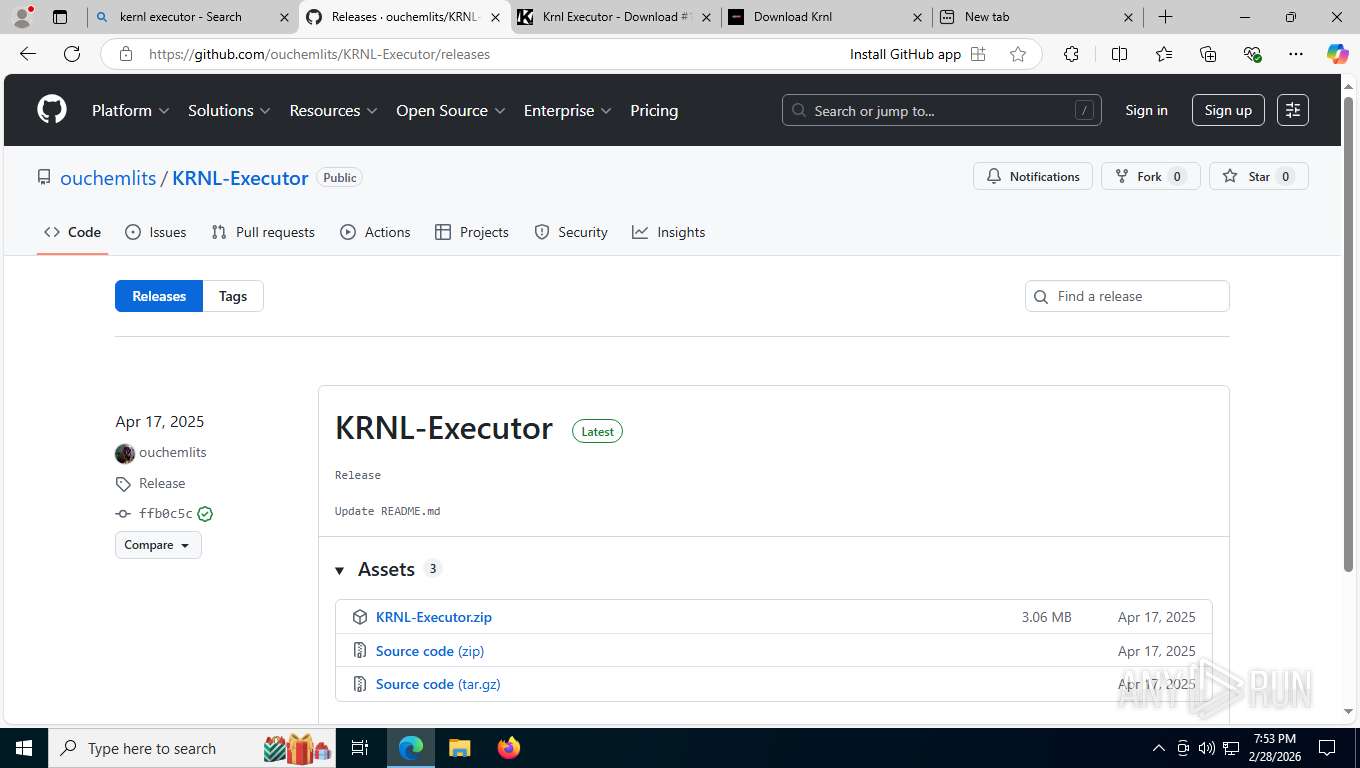Select the Releases view button
This screenshot has height=768, width=1360.
[159, 296]
